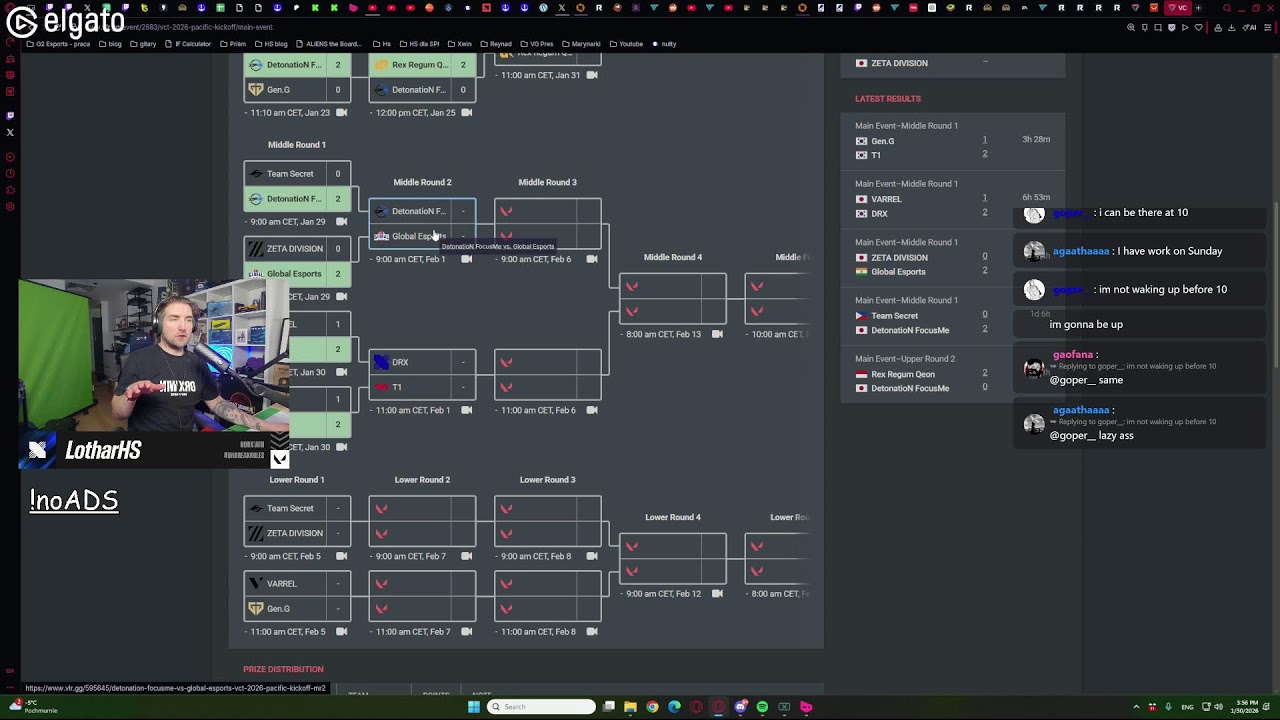Open the Middle Round 2 DRX vs T1 match
The width and height of the screenshot is (1280, 720).
[x=422, y=375]
